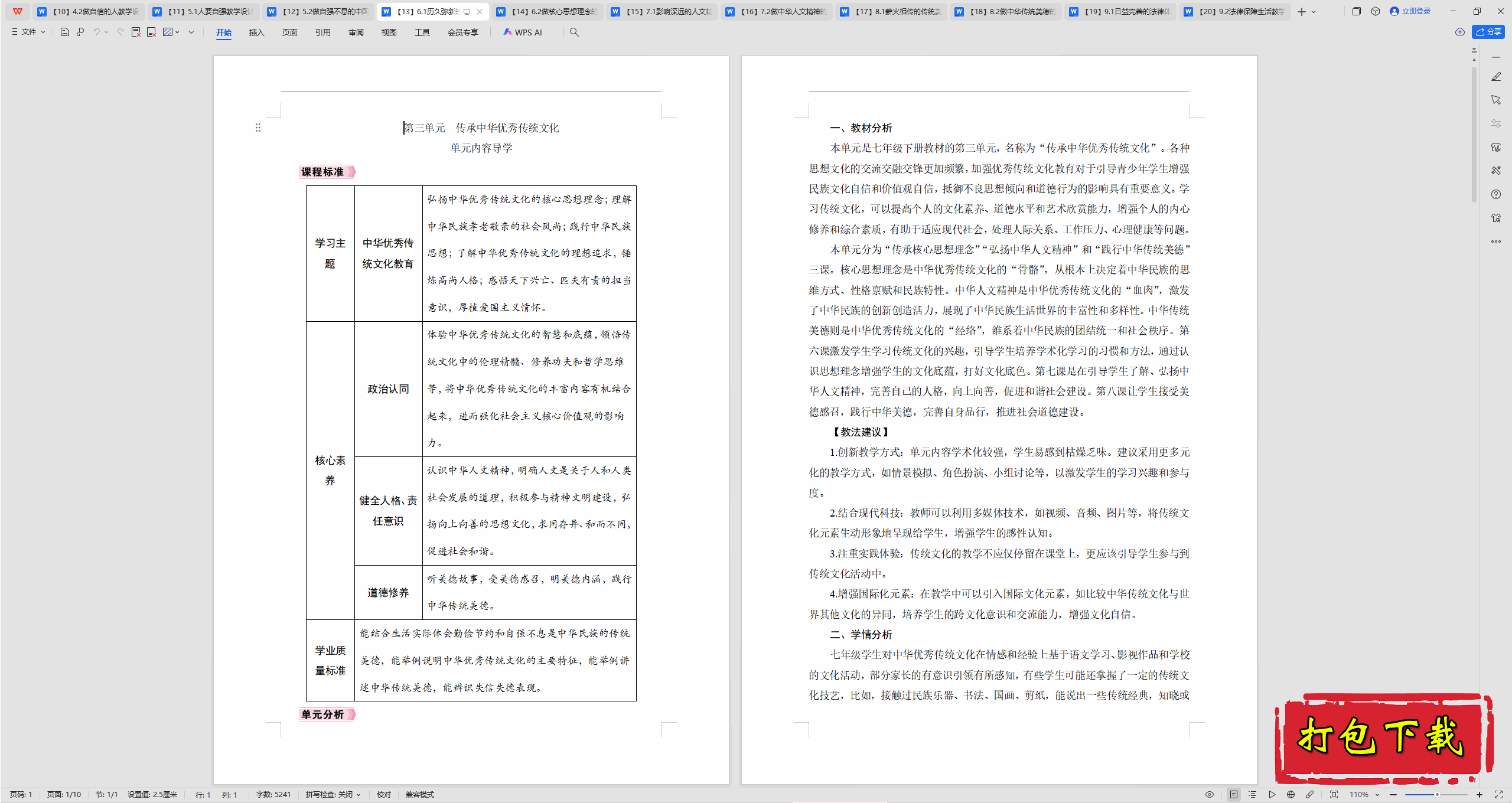The image size is (1512, 803).
Task: Select the 页面 ribbon tab
Action: pyautogui.click(x=289, y=32)
